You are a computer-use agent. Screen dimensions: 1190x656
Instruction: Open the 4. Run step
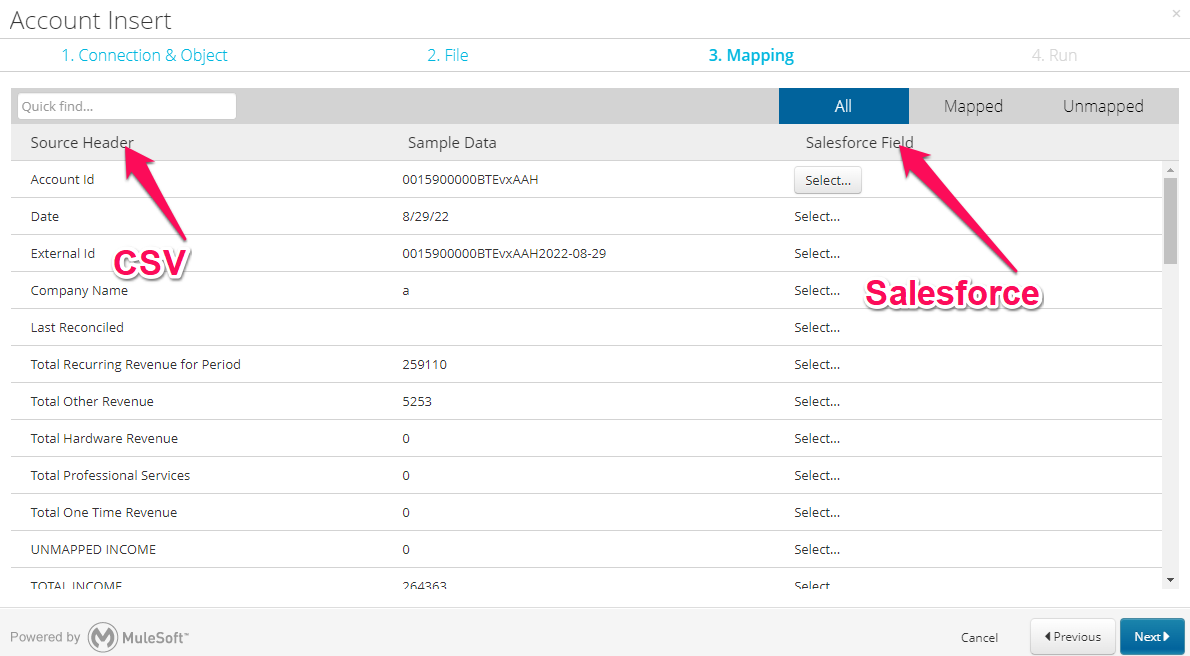coord(1054,55)
